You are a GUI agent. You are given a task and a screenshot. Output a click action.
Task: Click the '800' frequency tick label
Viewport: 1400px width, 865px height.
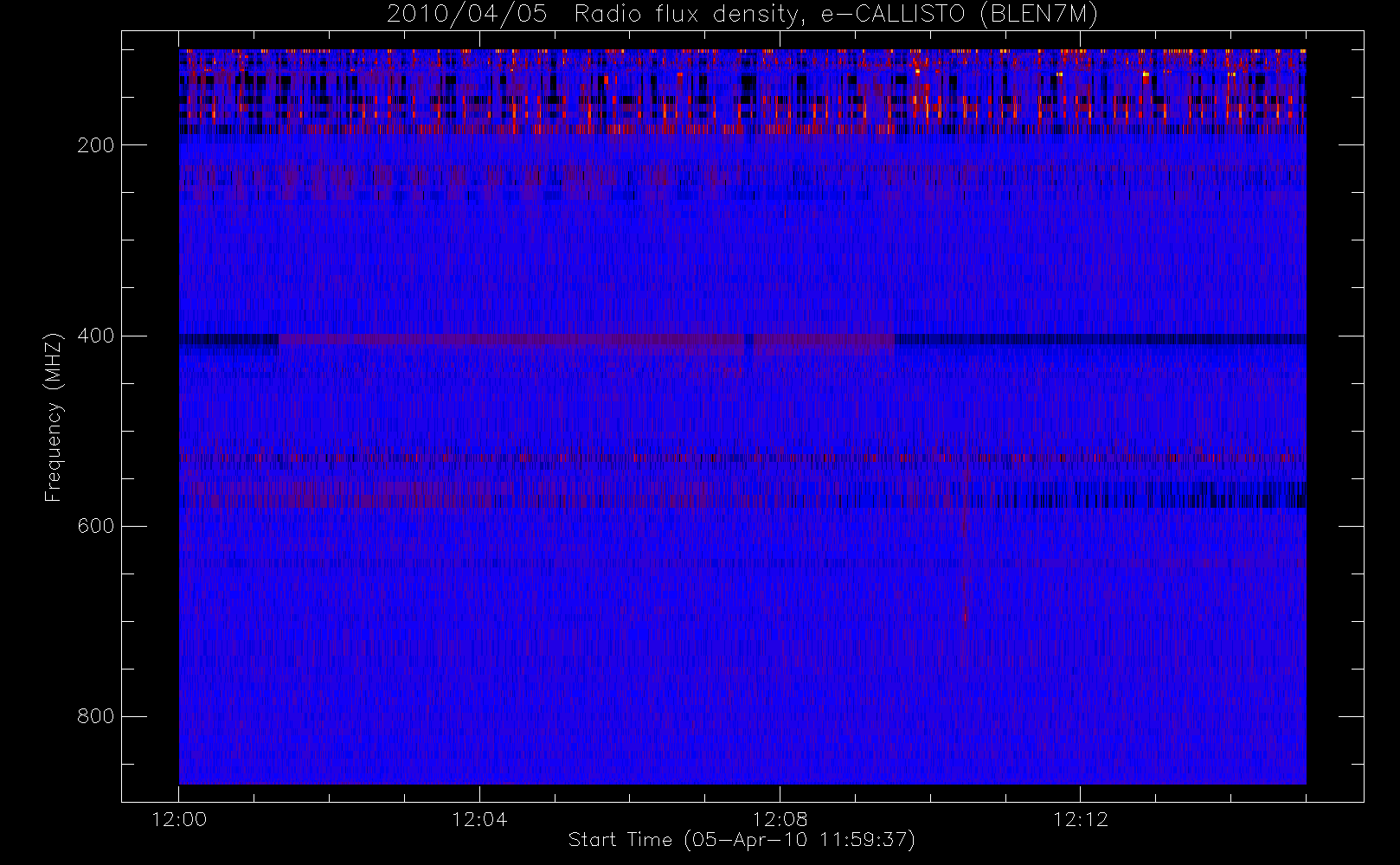point(95,716)
